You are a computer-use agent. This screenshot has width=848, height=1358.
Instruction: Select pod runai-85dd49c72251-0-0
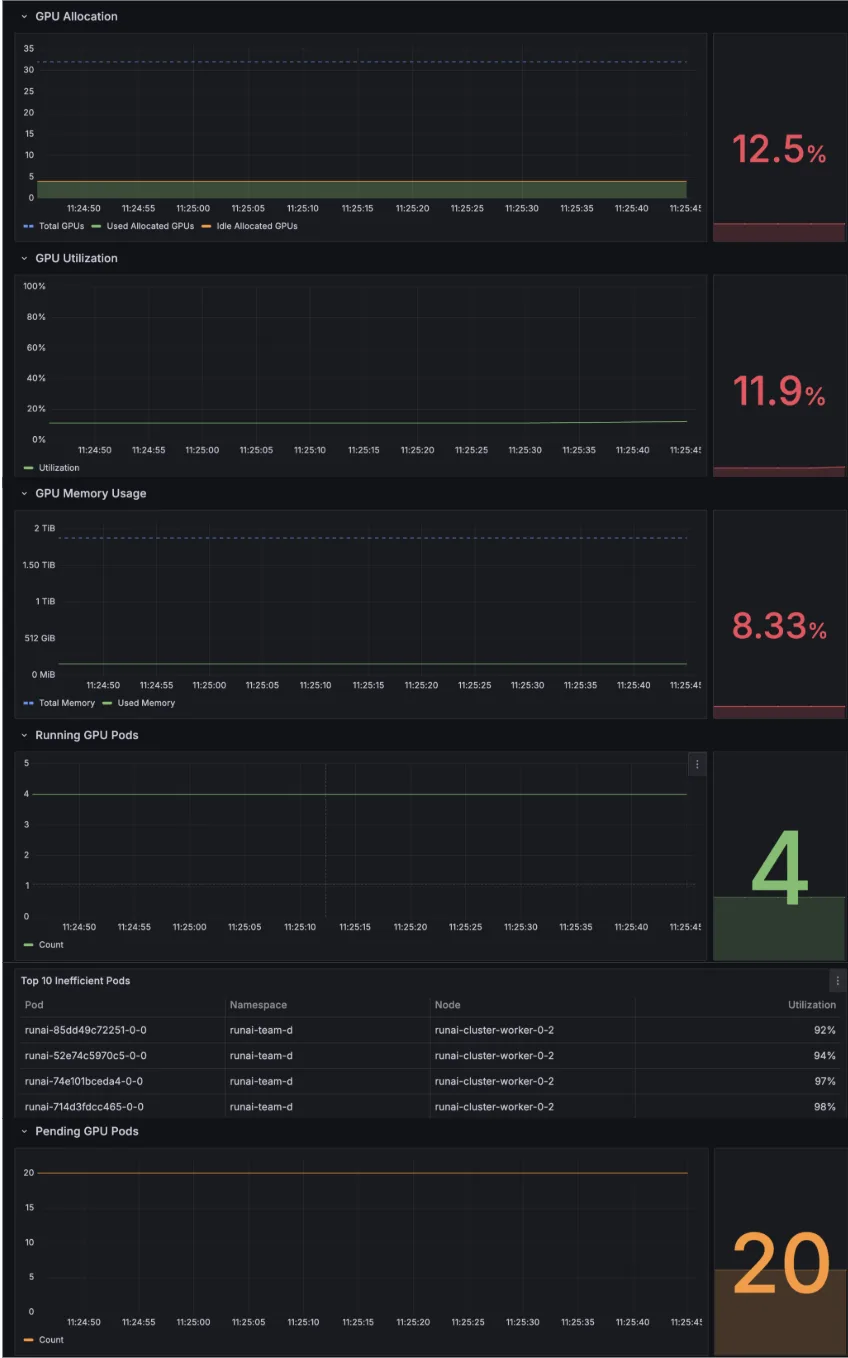click(x=86, y=1030)
